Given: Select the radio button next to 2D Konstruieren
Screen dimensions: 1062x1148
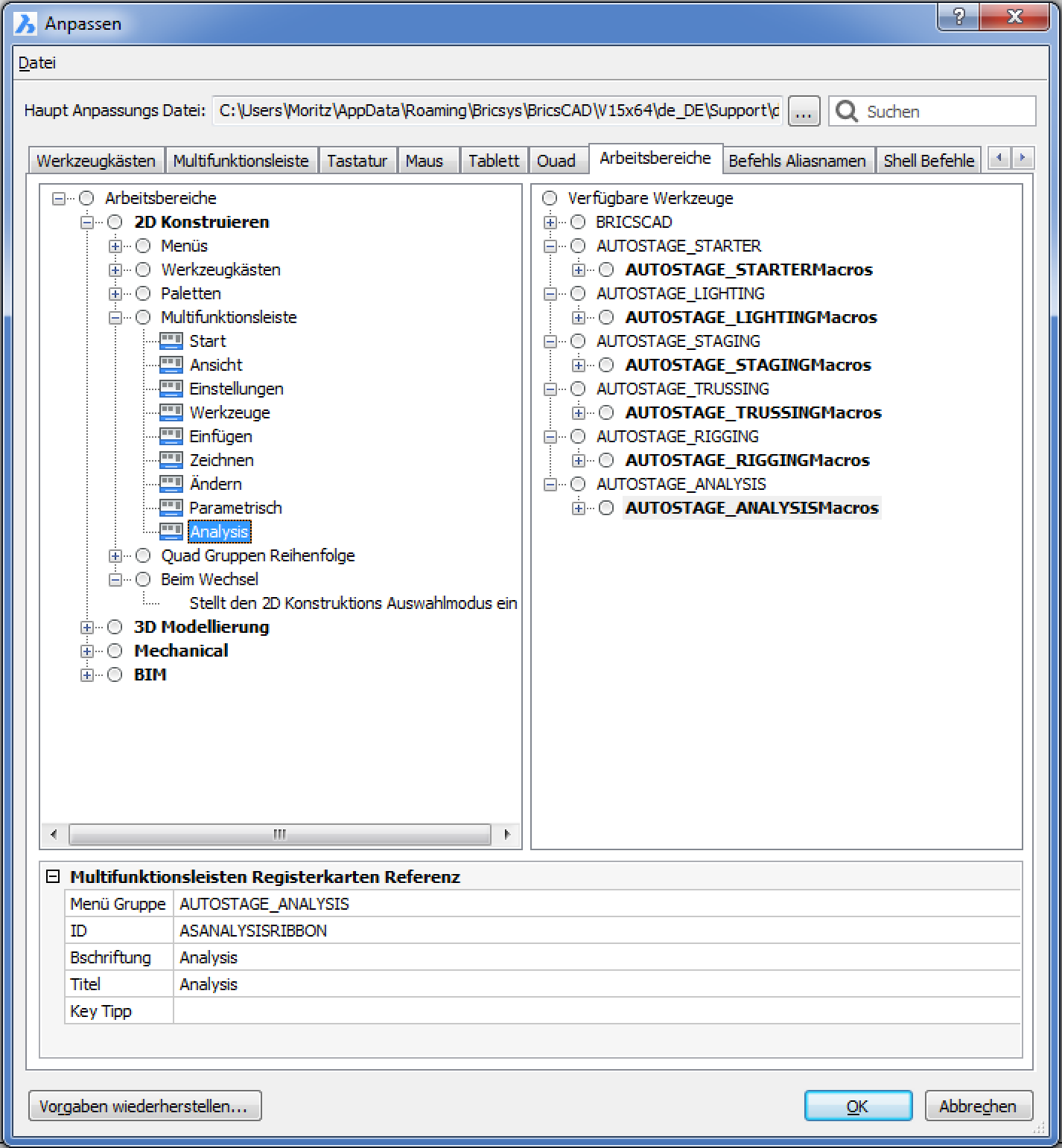Looking at the screenshot, I should click(x=115, y=221).
